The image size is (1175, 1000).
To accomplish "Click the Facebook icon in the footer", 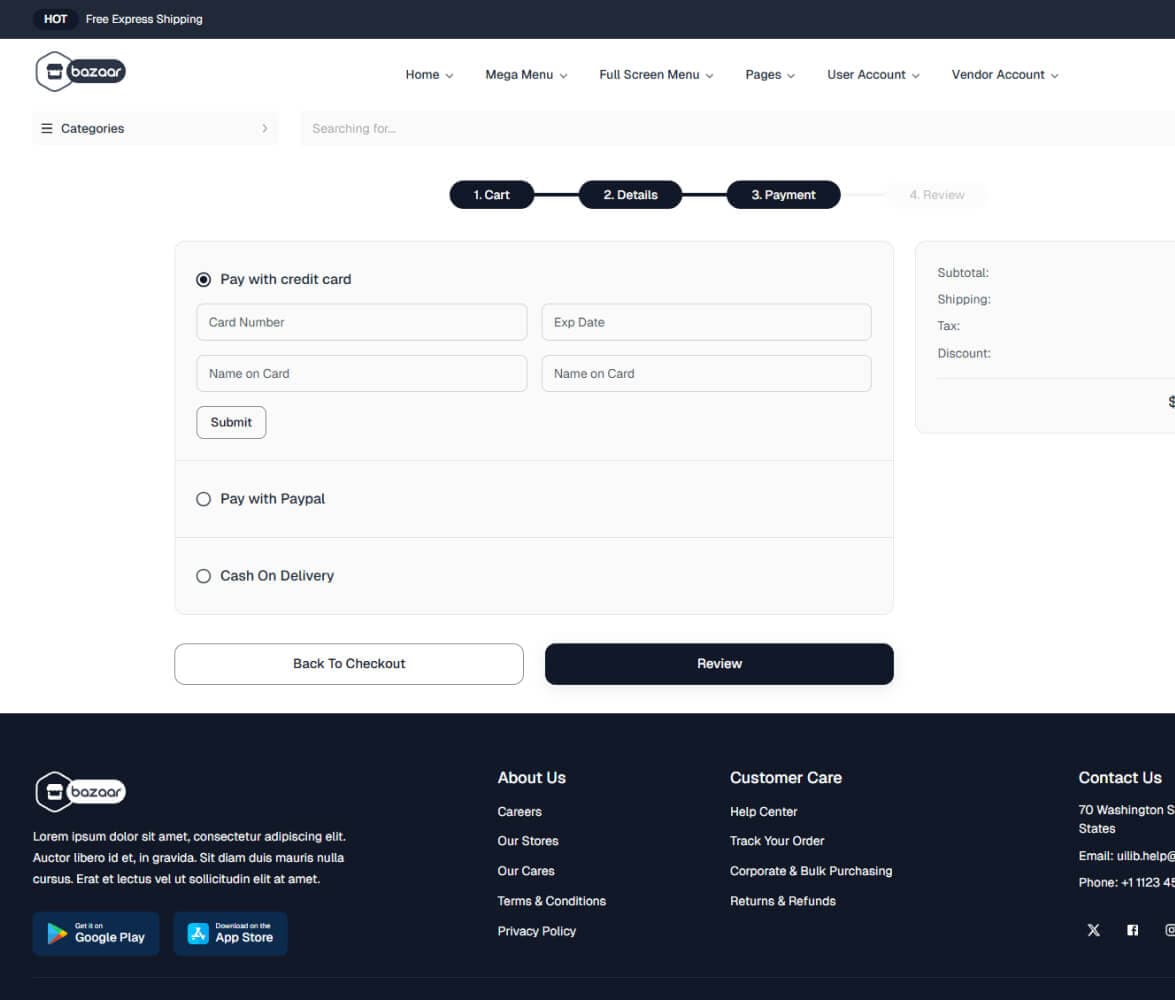I will [1132, 930].
